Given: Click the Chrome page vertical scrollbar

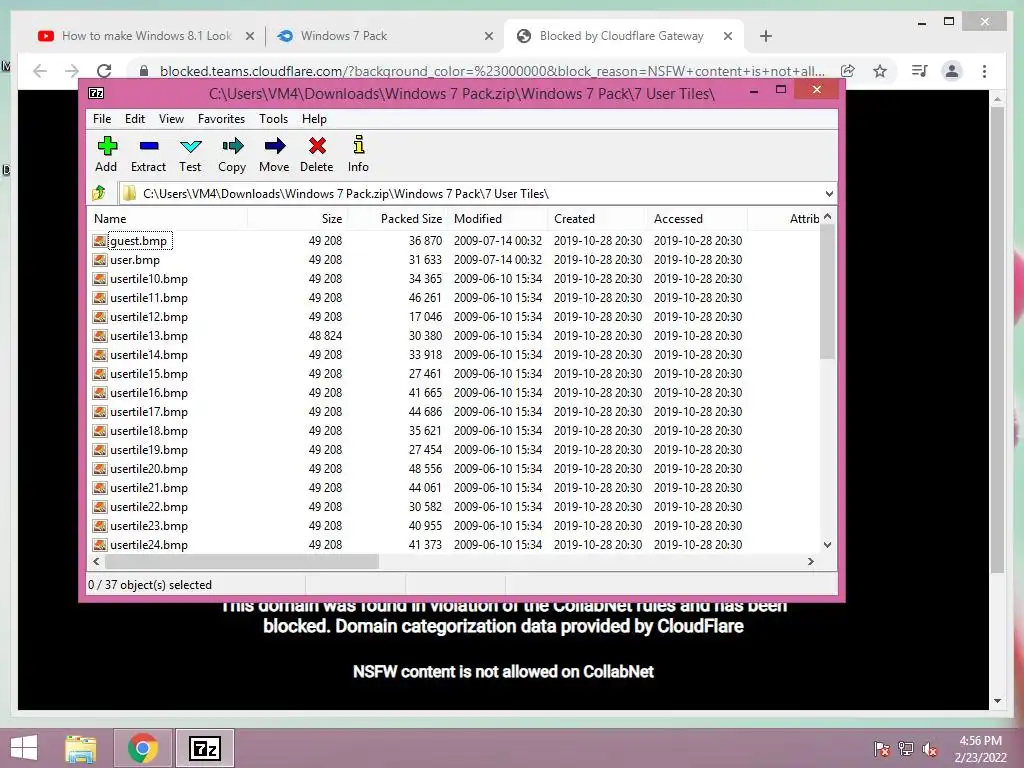Looking at the screenshot, I should (997, 340).
